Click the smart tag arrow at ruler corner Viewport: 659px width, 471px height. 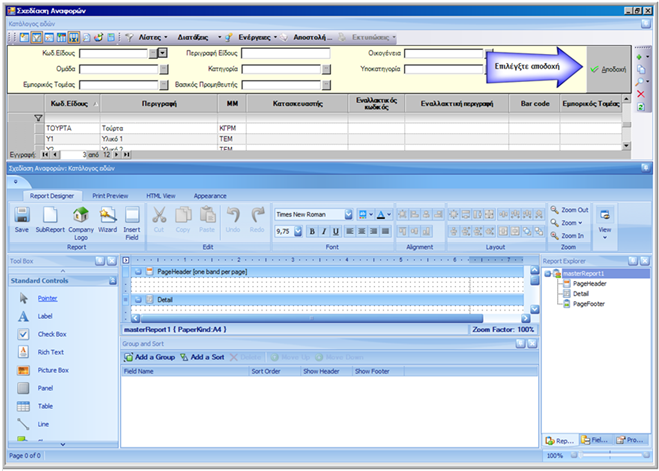coord(126,260)
